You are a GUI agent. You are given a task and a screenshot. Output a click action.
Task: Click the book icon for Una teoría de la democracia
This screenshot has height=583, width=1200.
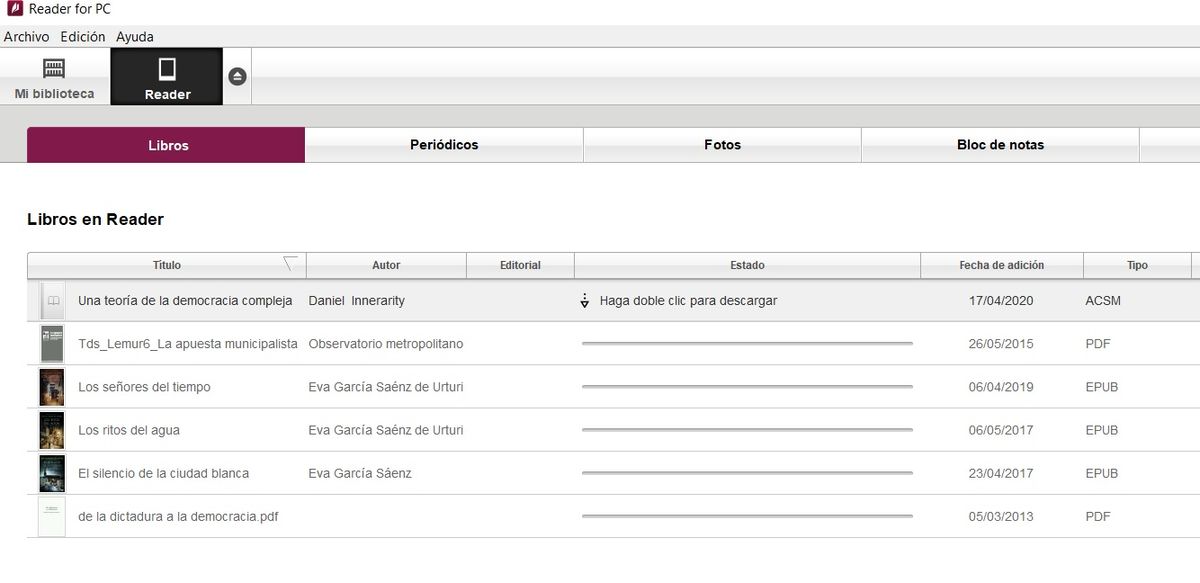click(53, 301)
